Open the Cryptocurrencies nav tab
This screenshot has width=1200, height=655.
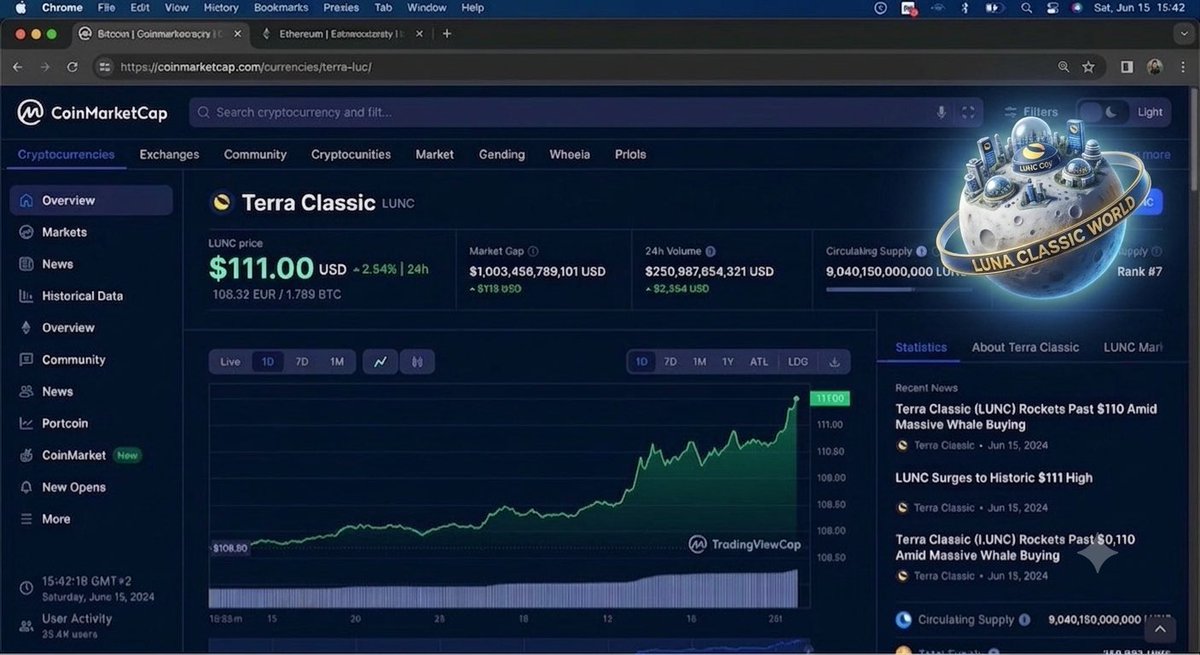(x=66, y=155)
